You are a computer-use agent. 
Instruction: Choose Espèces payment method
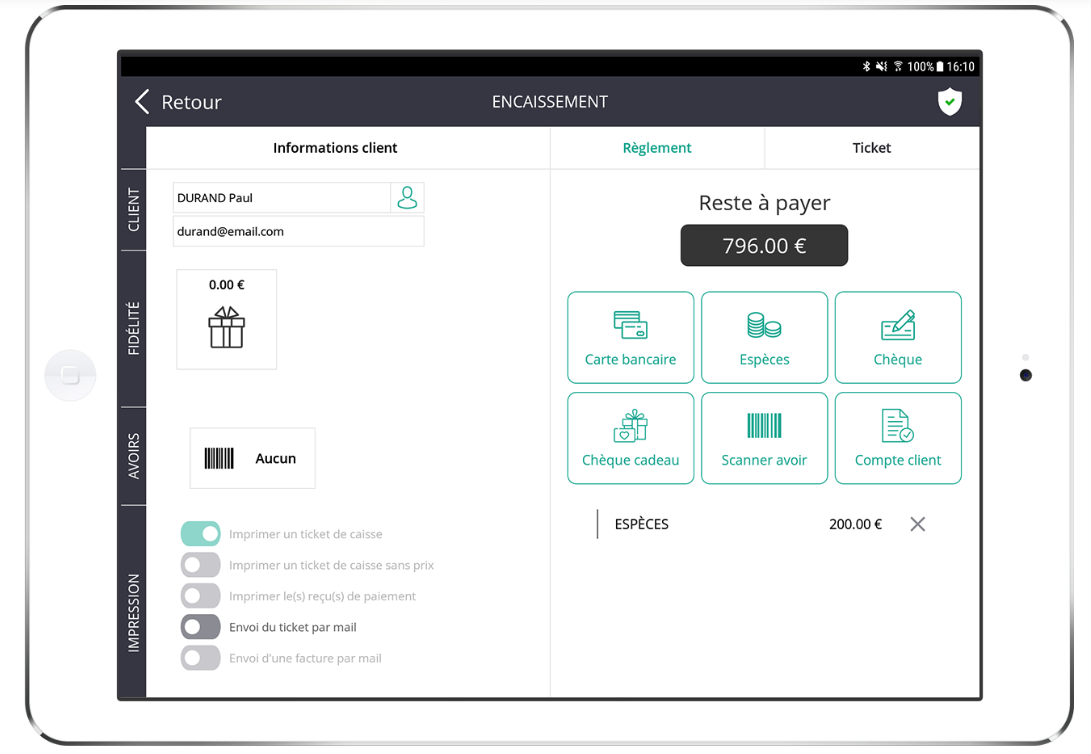click(x=764, y=337)
